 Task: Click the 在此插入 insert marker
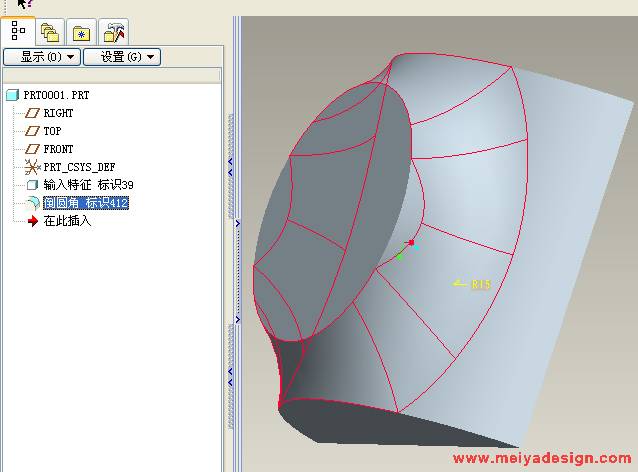(66, 221)
